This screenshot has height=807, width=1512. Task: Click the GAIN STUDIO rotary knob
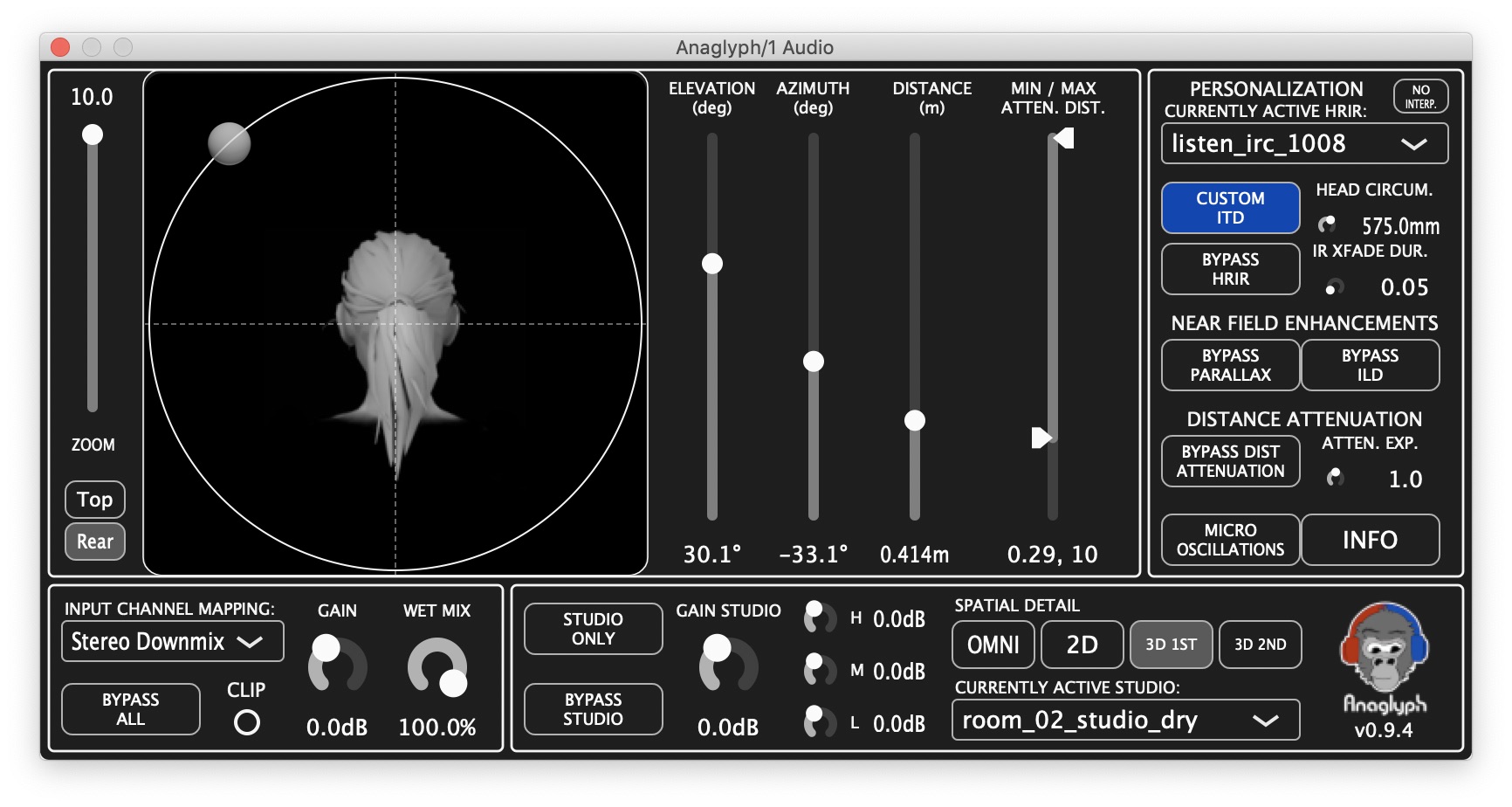click(727, 666)
